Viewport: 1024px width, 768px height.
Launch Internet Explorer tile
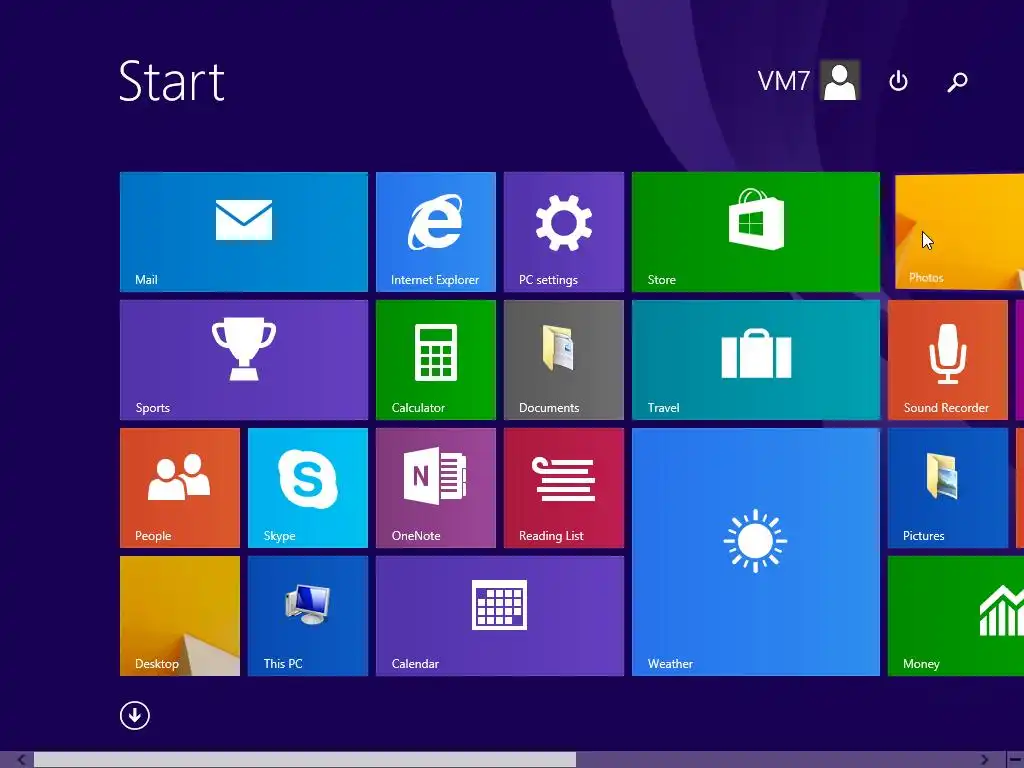[x=436, y=232]
